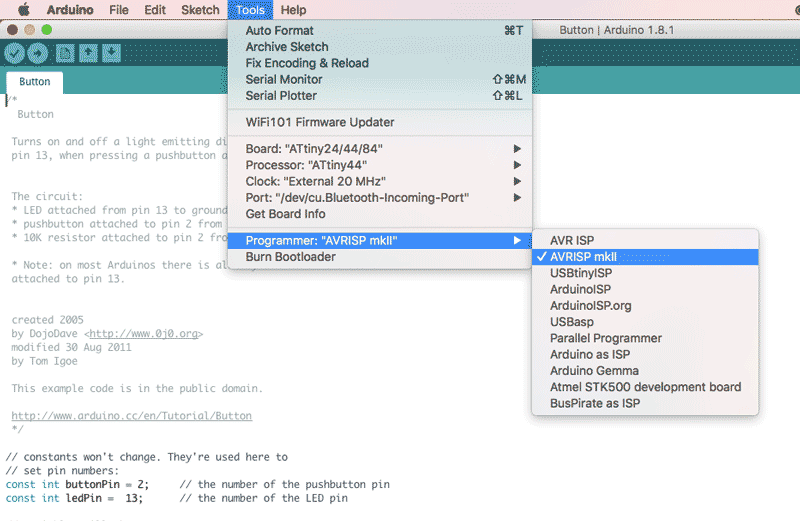Select ArduinoISP programmer

645,289
